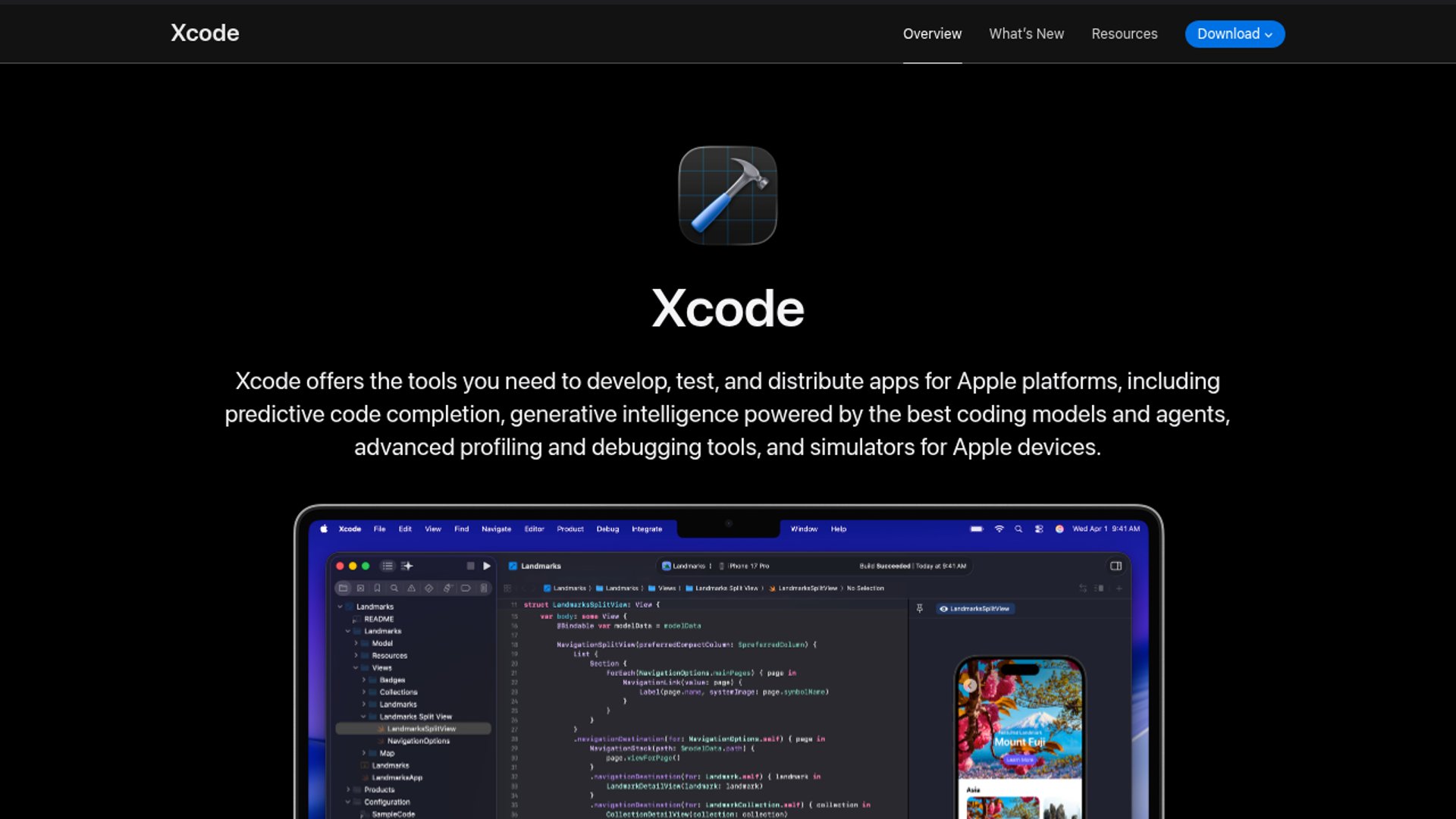Open the coding assistant sparkle icon
The height and width of the screenshot is (819, 1456).
[407, 566]
